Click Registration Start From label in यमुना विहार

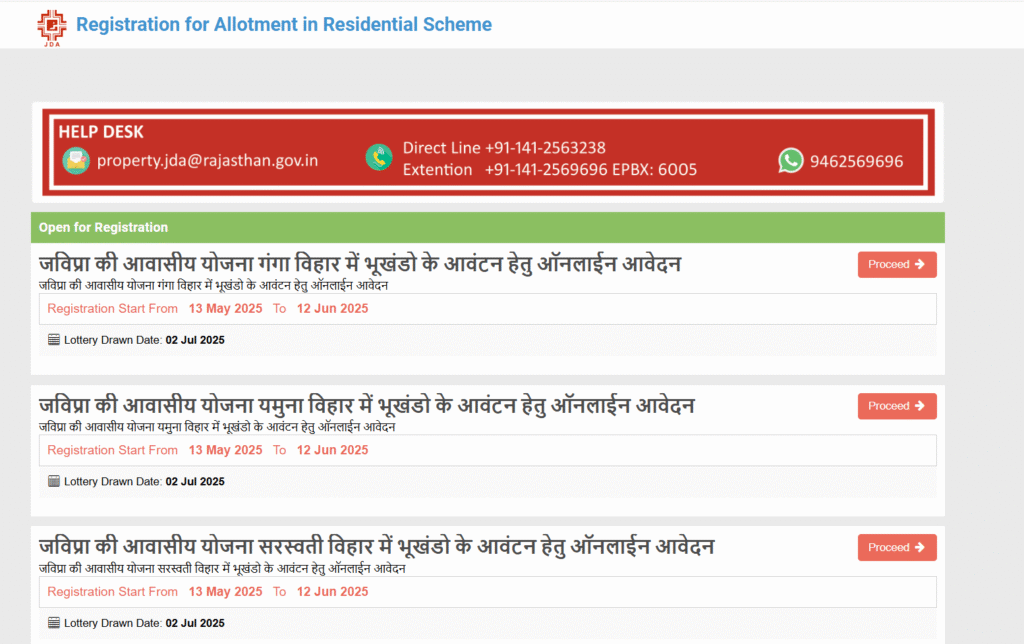(112, 450)
